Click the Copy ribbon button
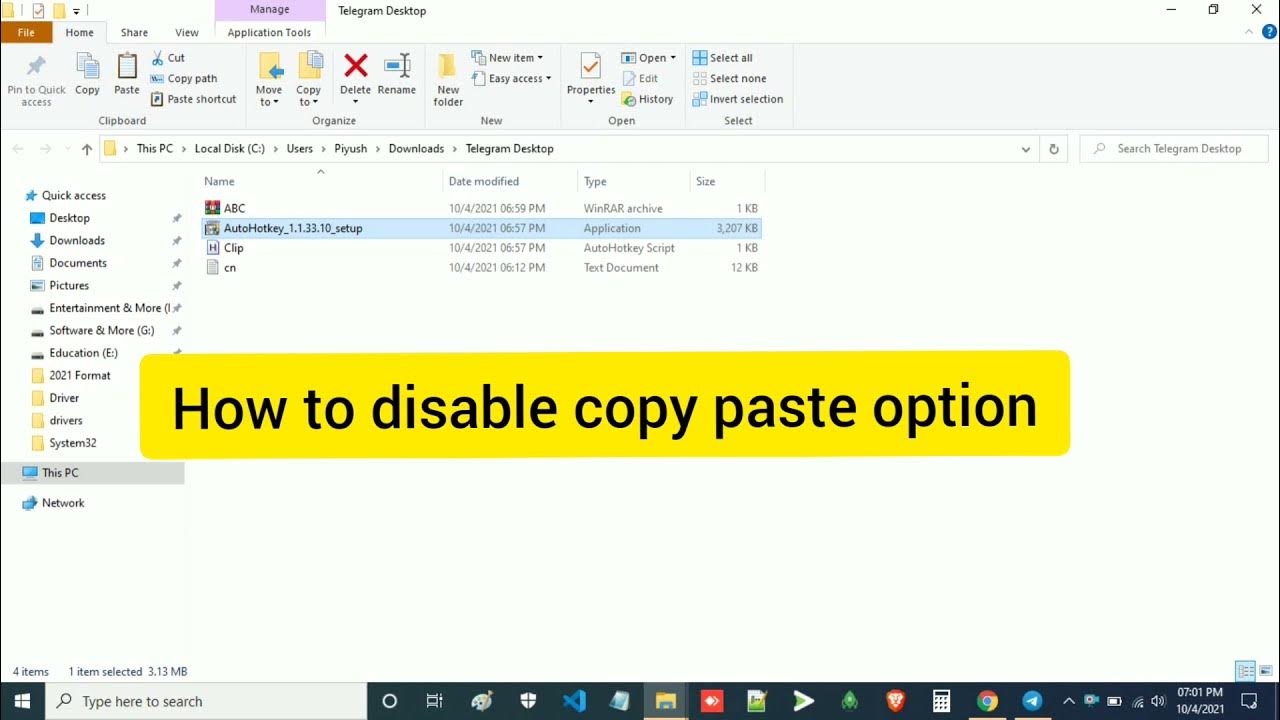The width and height of the screenshot is (1280, 720). click(x=88, y=75)
